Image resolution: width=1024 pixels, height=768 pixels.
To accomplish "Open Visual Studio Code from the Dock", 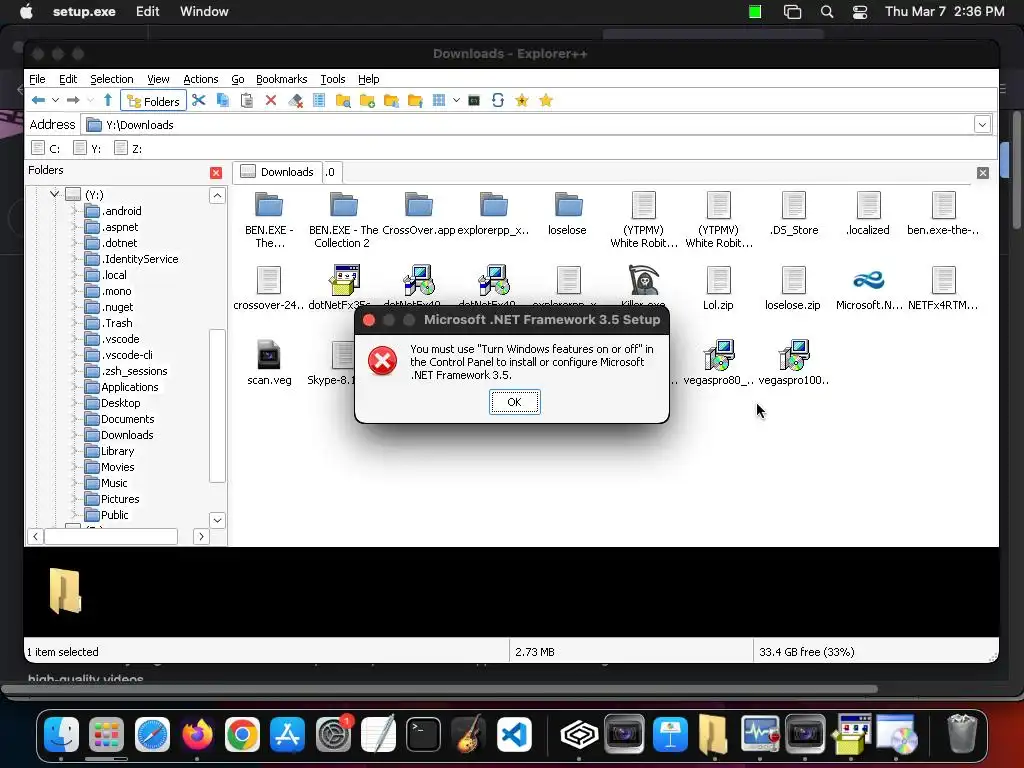I will click(x=514, y=735).
